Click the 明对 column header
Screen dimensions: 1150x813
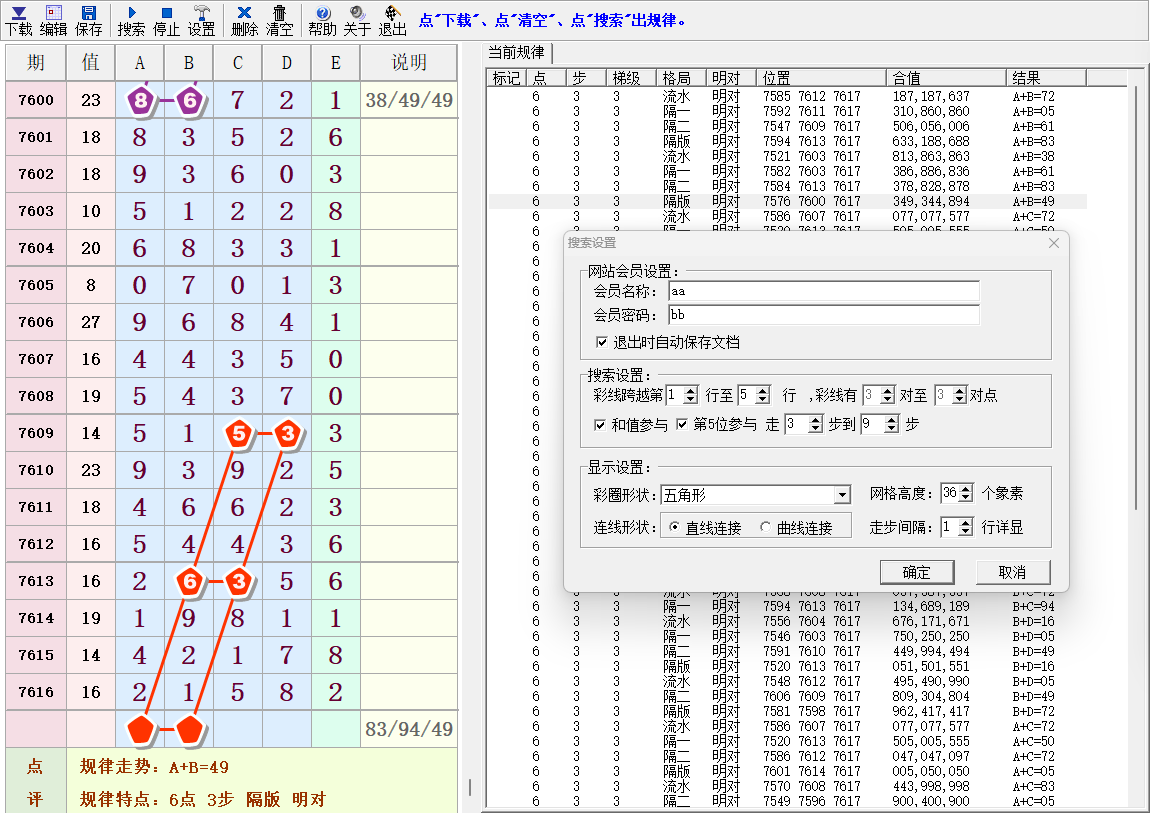[x=730, y=78]
